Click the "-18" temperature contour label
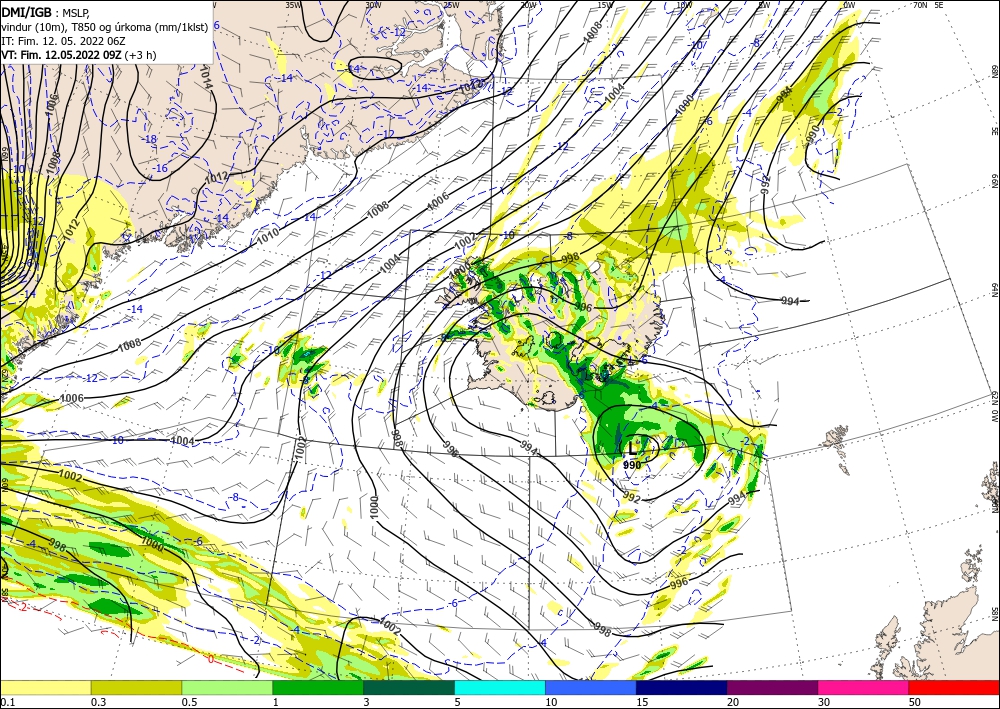The height and width of the screenshot is (709, 1000). click(x=151, y=139)
